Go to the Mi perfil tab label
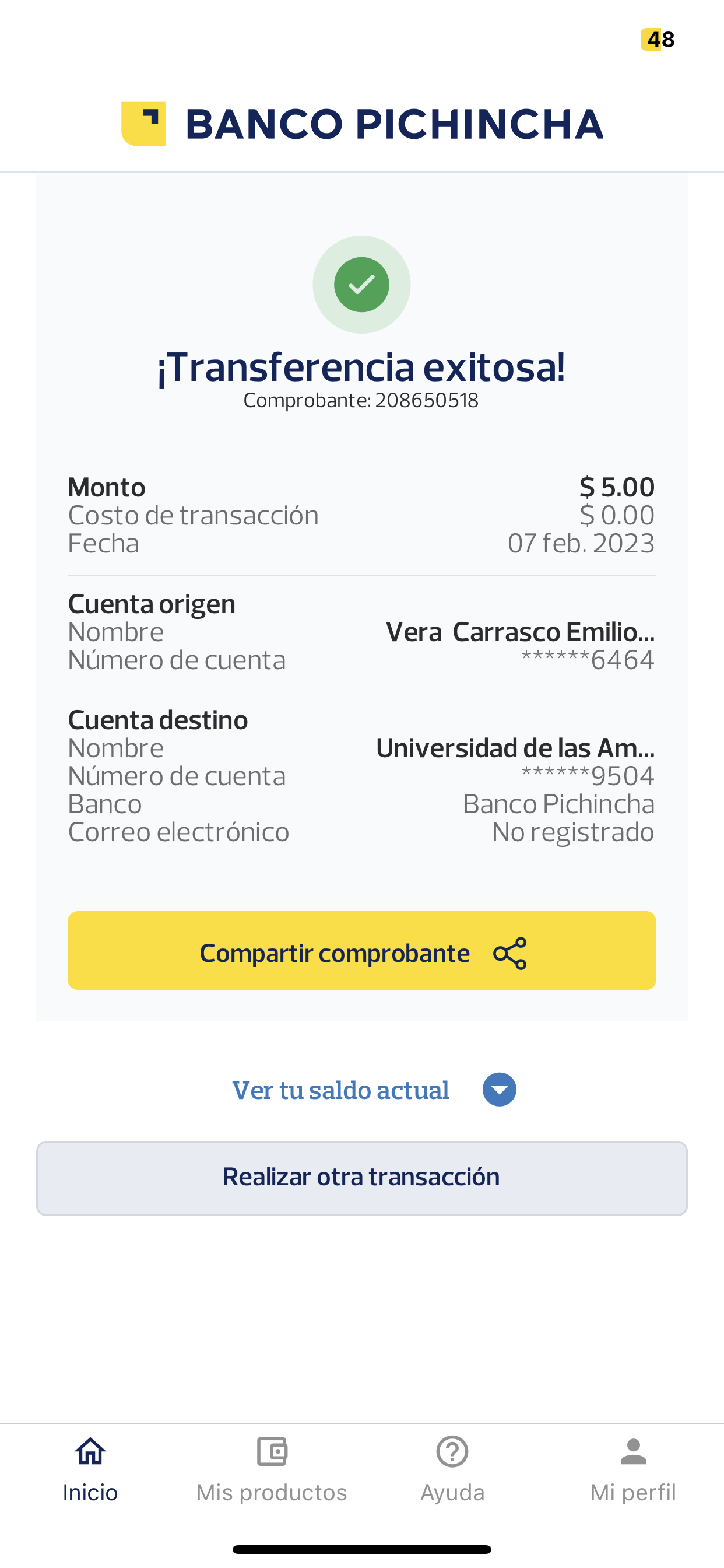Viewport: 724px width, 1568px height. (x=633, y=1493)
